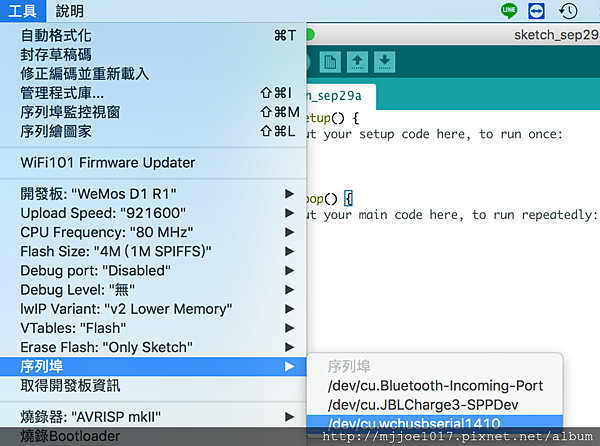
Task: Click the opening brace of loop()
Action: [348, 199]
